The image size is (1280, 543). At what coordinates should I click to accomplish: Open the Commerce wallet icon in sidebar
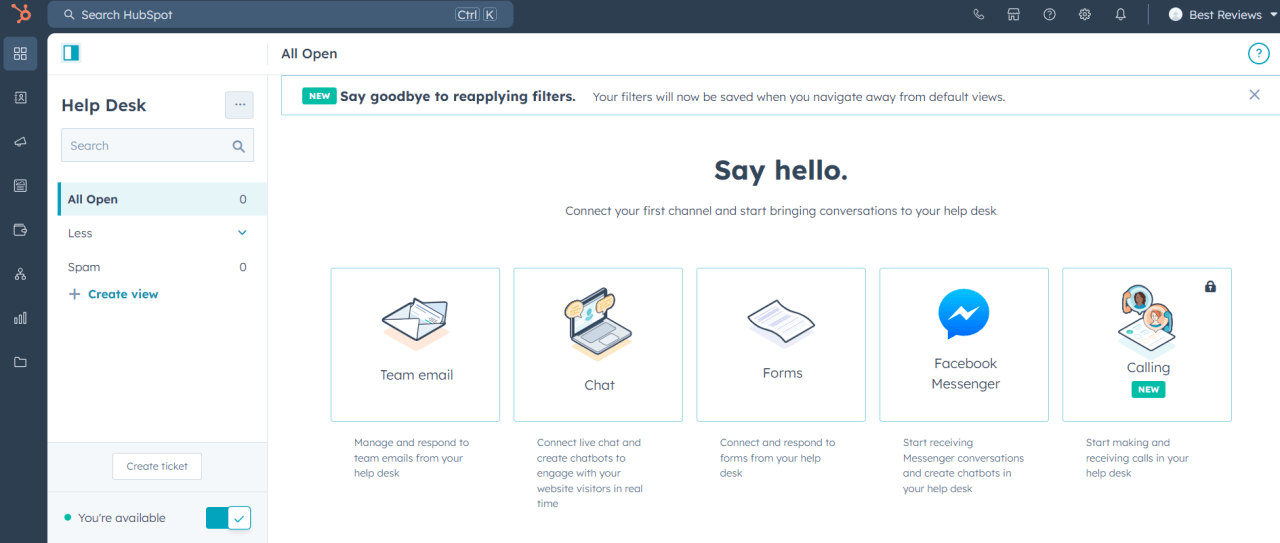20,229
